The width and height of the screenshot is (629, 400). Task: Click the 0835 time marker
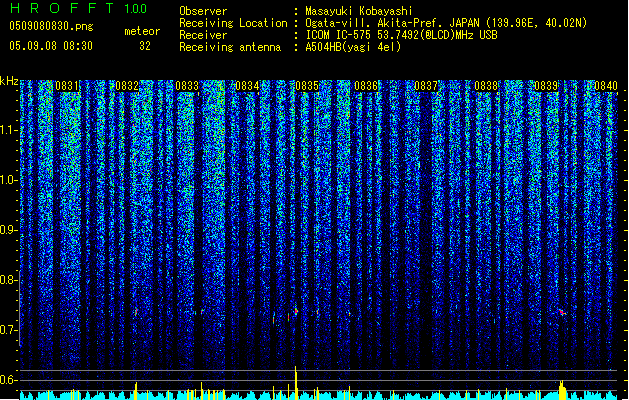pyautogui.click(x=306, y=86)
